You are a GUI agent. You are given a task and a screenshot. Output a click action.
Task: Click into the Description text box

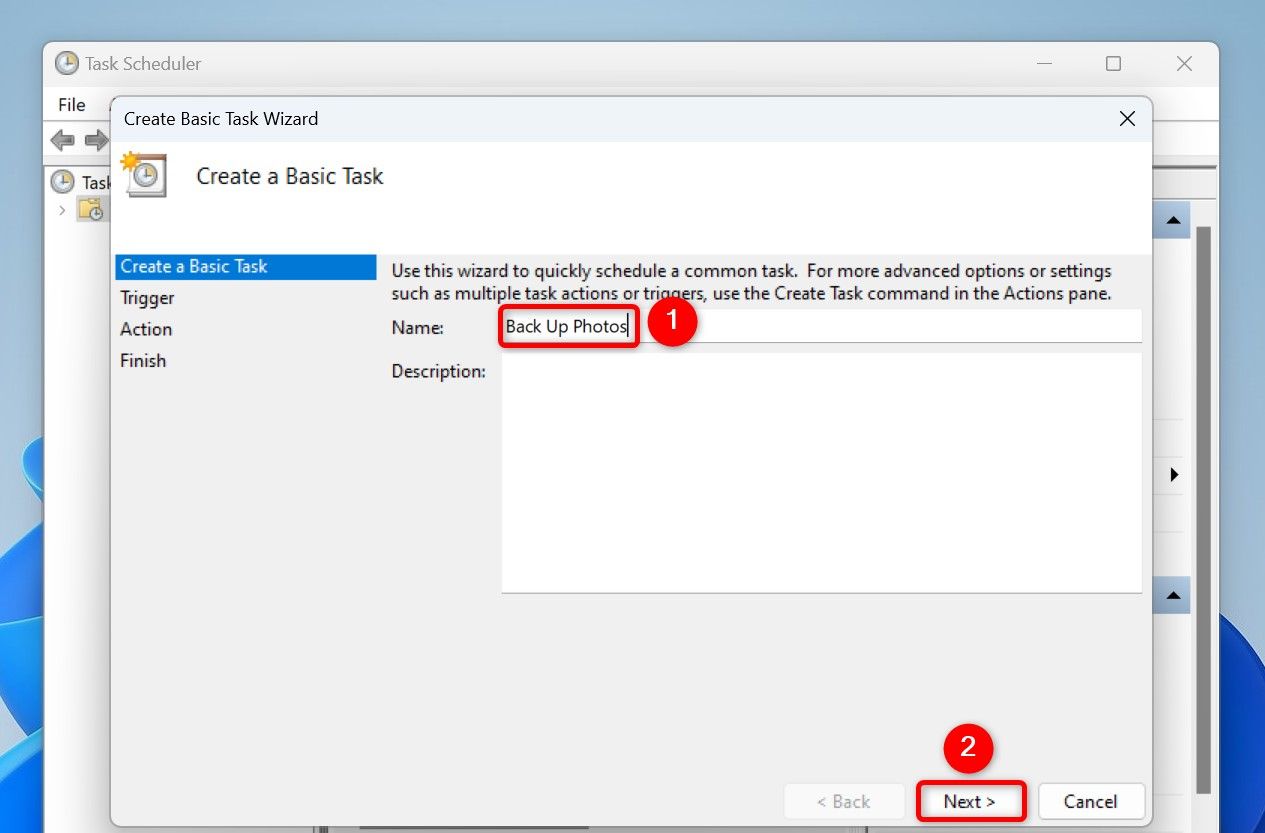pos(821,472)
